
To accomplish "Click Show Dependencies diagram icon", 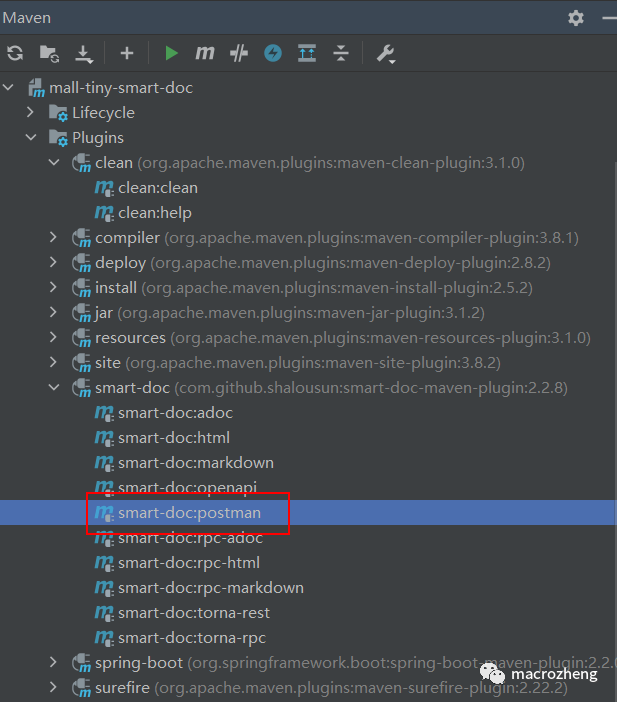I will click(307, 54).
